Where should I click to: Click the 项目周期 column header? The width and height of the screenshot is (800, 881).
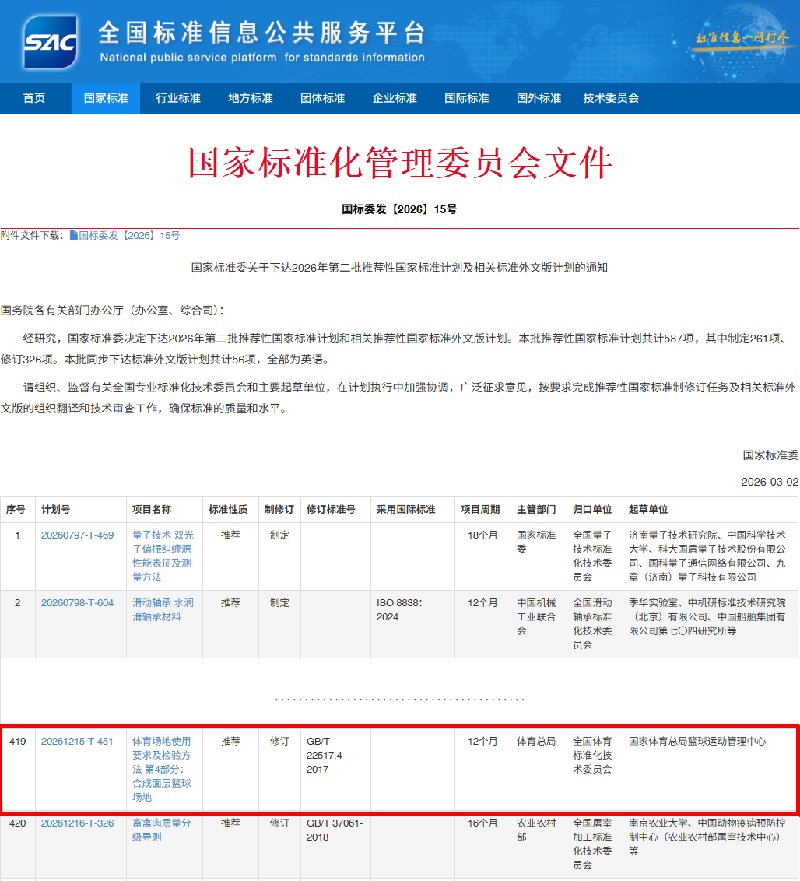(x=480, y=510)
